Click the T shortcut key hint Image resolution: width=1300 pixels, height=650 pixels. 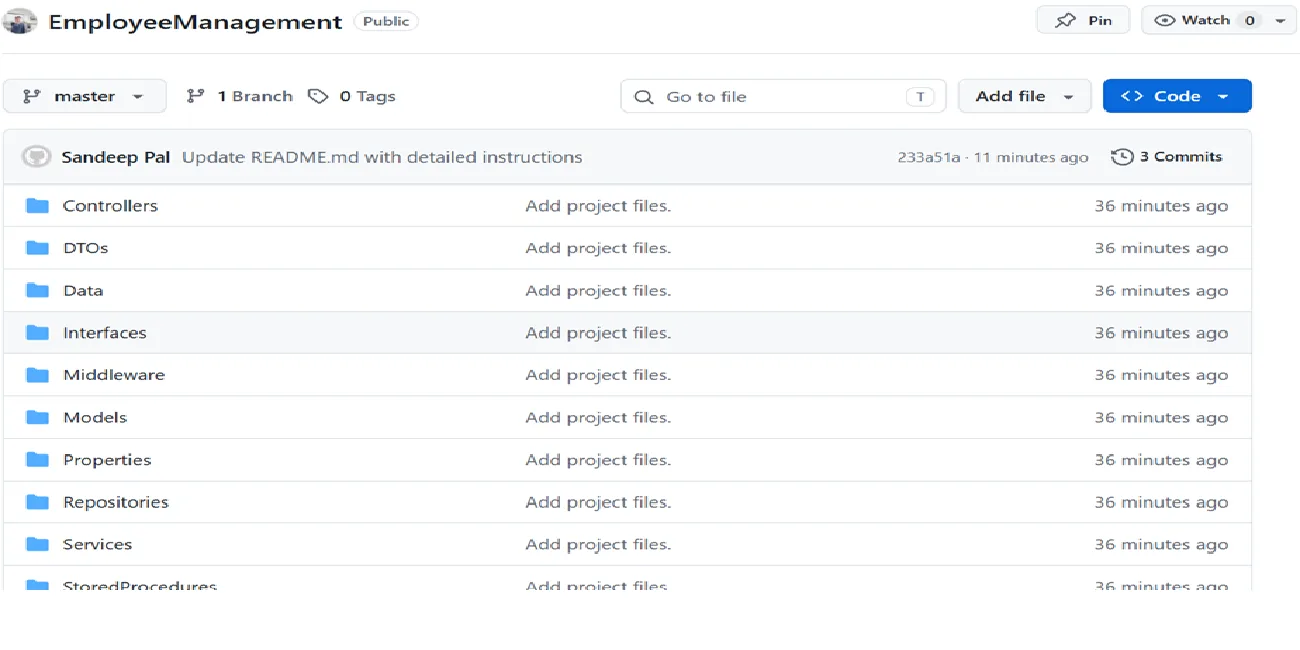point(920,97)
